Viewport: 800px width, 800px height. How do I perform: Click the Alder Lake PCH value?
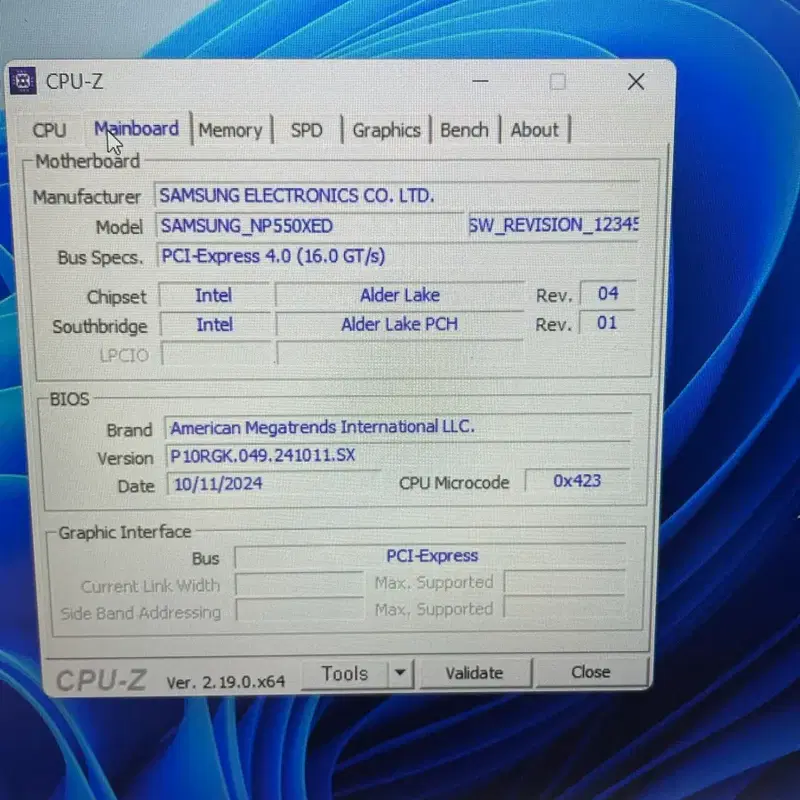[399, 324]
